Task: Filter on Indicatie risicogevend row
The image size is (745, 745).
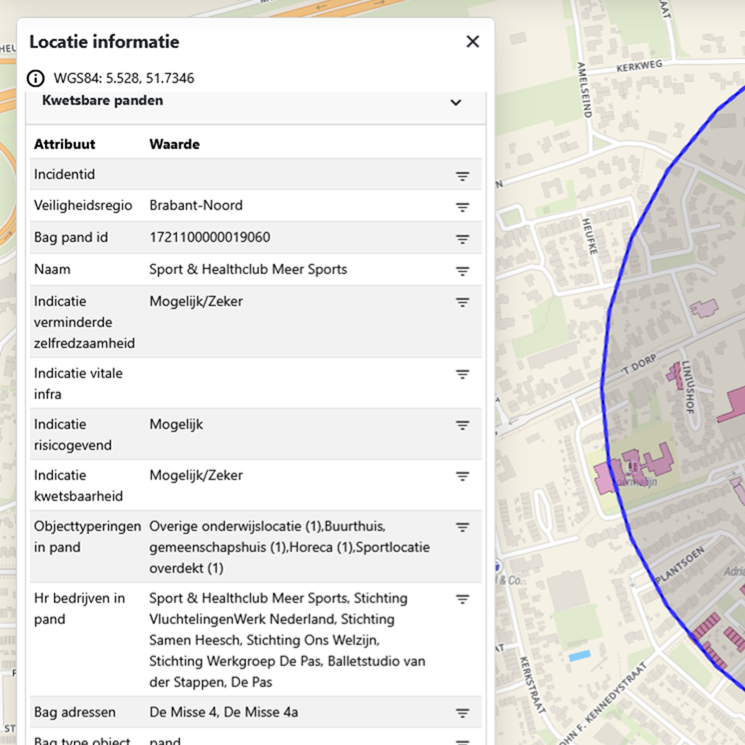Action: point(462,425)
